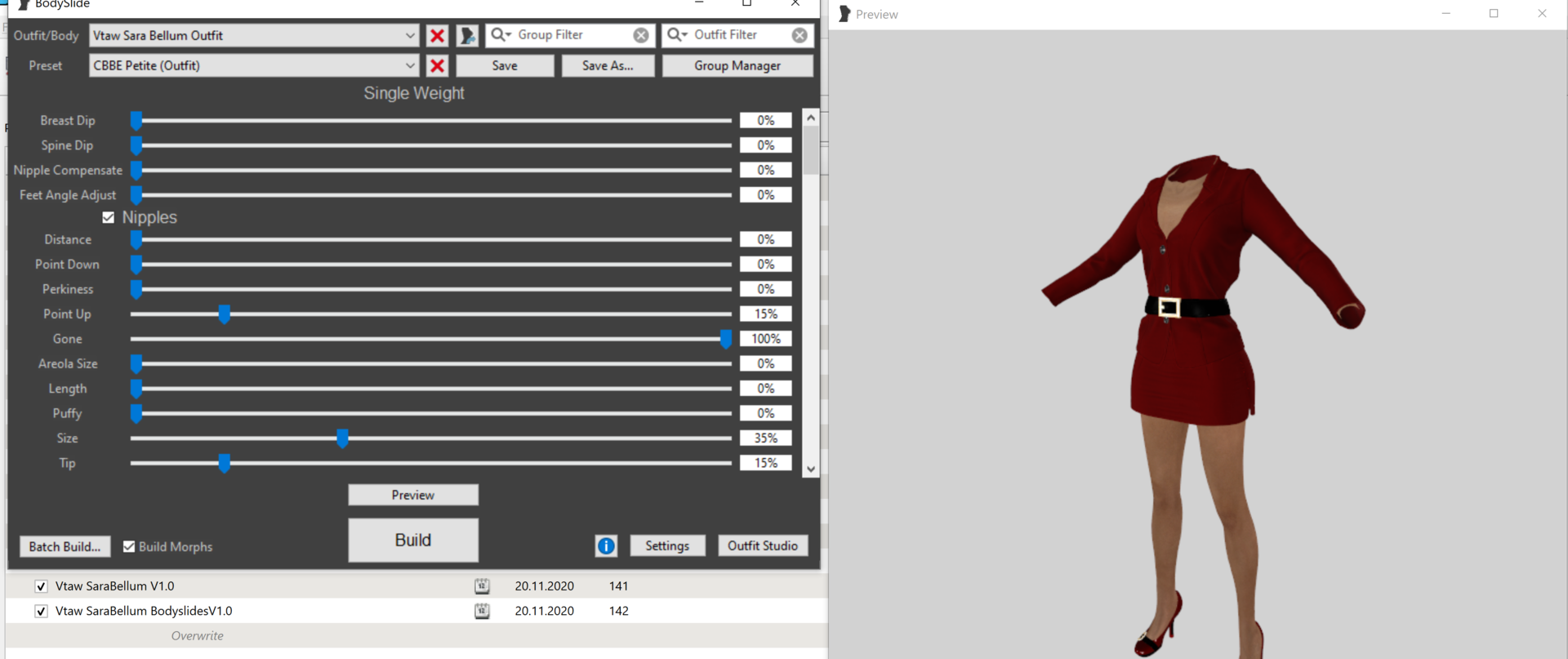Image resolution: width=1568 pixels, height=659 pixels.
Task: Click notes icon for Vtaw SaraBellum V1.0
Action: (x=482, y=586)
